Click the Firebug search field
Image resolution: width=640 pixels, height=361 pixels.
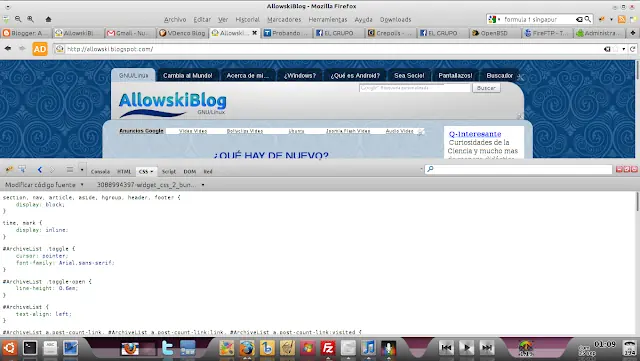coord(518,169)
